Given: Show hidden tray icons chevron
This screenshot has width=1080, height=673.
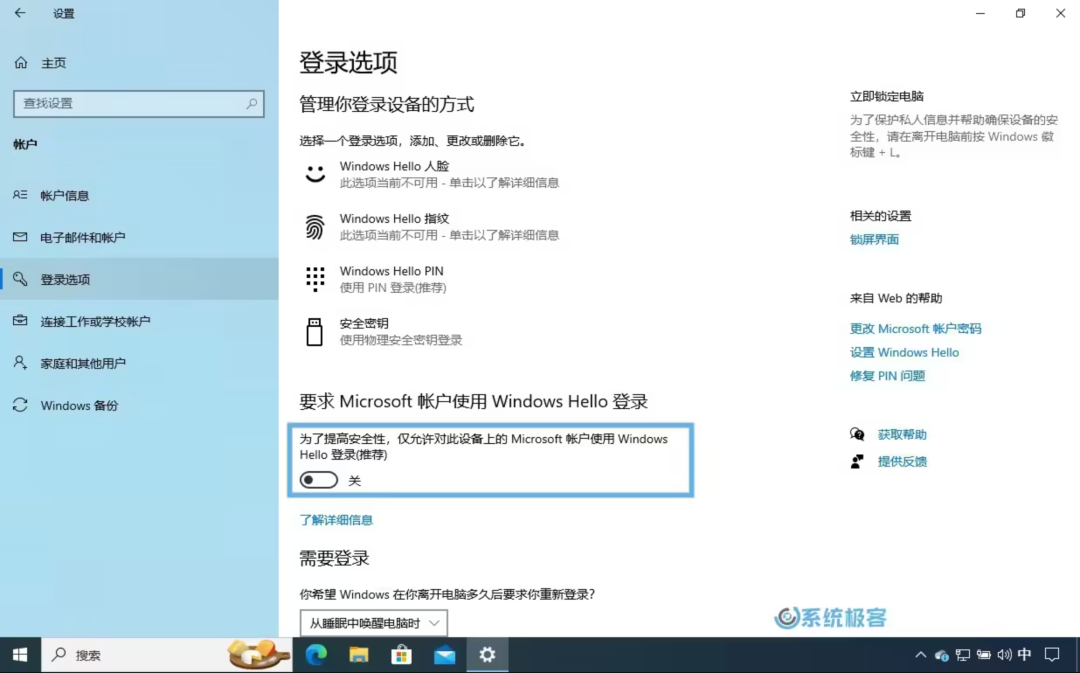Looking at the screenshot, I should (920, 655).
